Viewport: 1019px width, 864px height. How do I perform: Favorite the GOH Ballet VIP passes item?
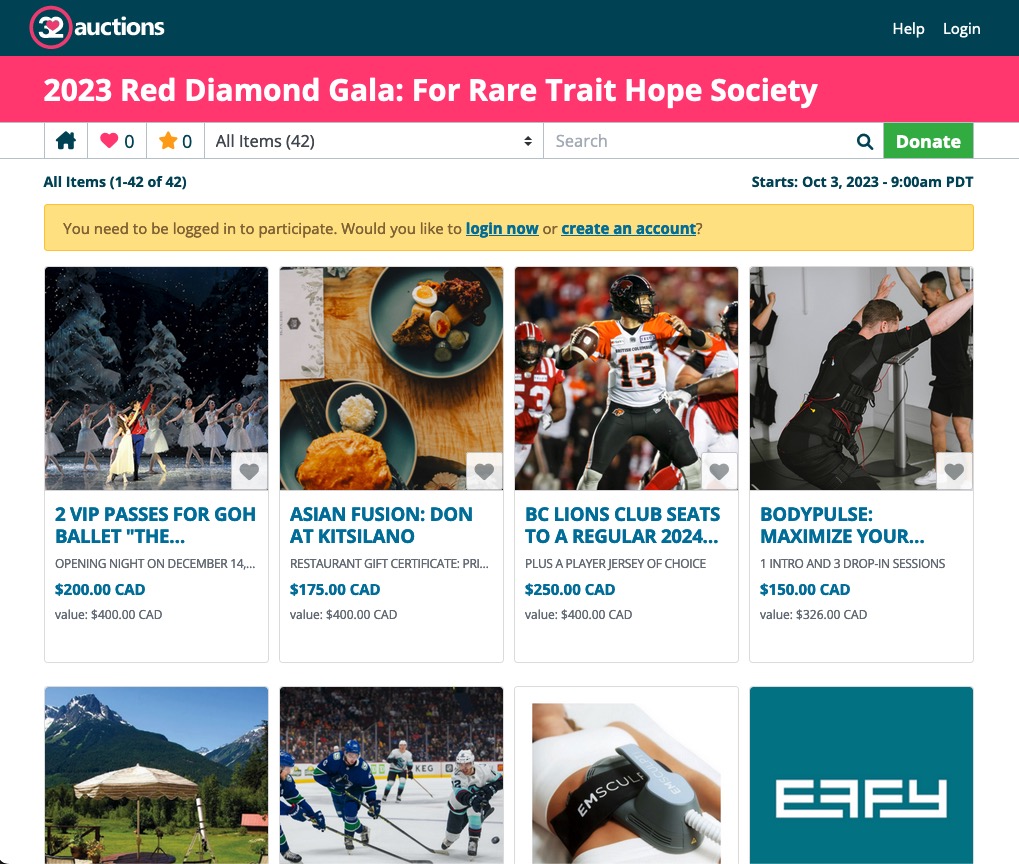click(250, 471)
